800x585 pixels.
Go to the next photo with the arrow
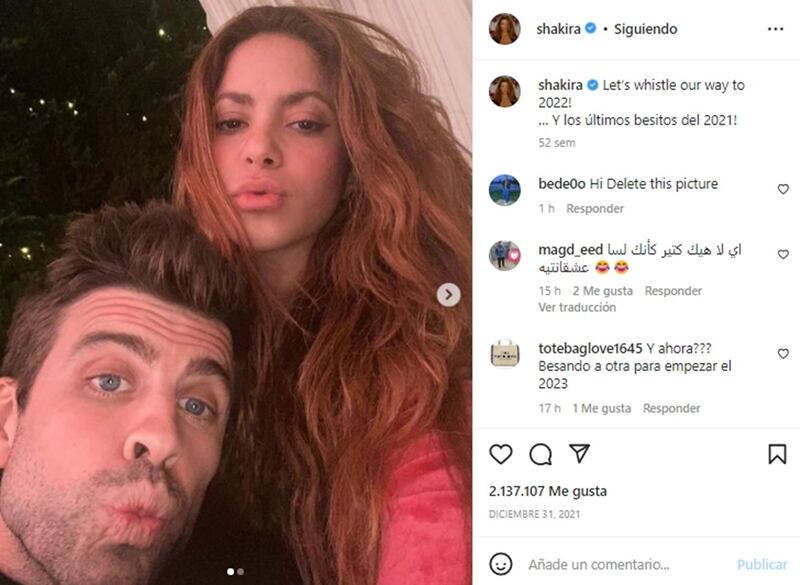click(x=448, y=295)
